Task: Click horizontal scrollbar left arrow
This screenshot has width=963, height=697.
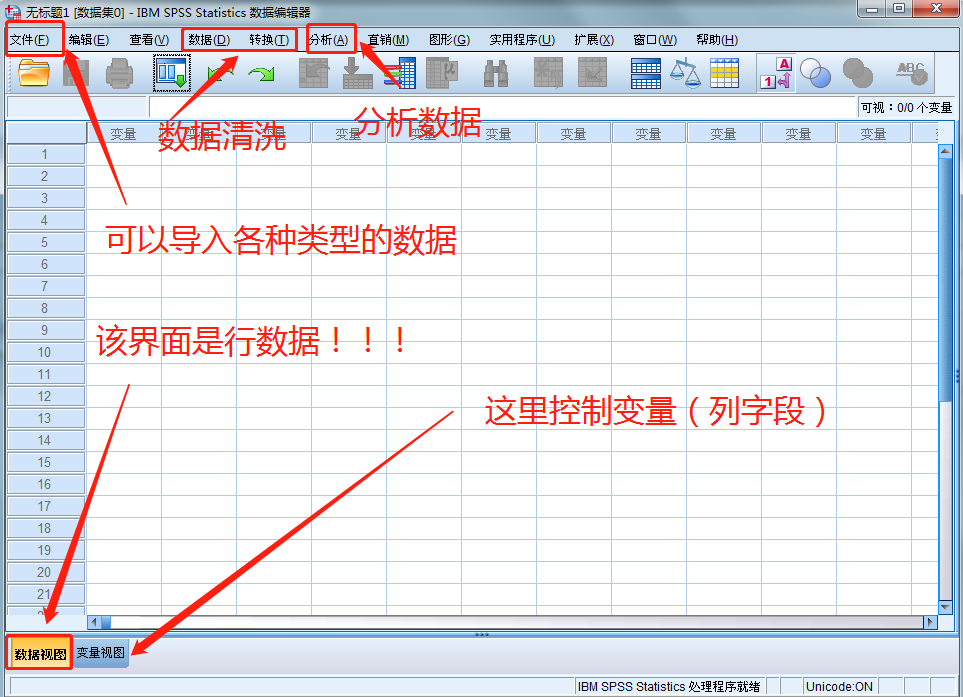Action: click(94, 622)
